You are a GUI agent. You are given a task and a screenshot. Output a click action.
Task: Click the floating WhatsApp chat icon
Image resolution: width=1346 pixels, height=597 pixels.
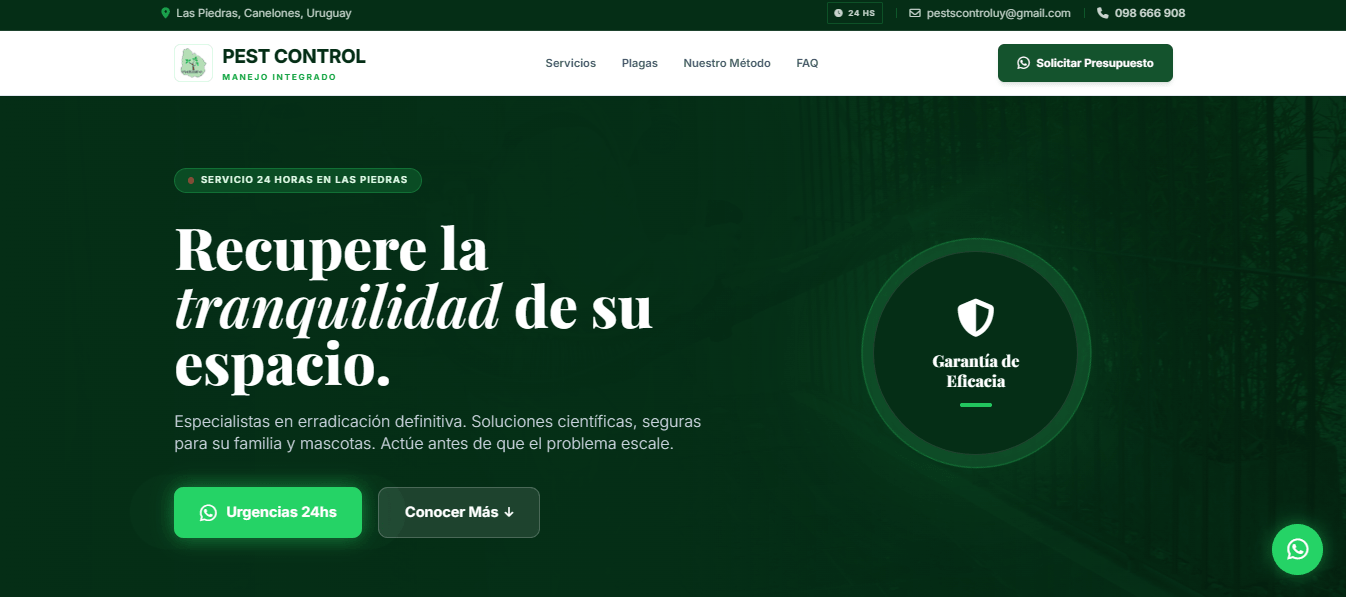tap(1297, 549)
